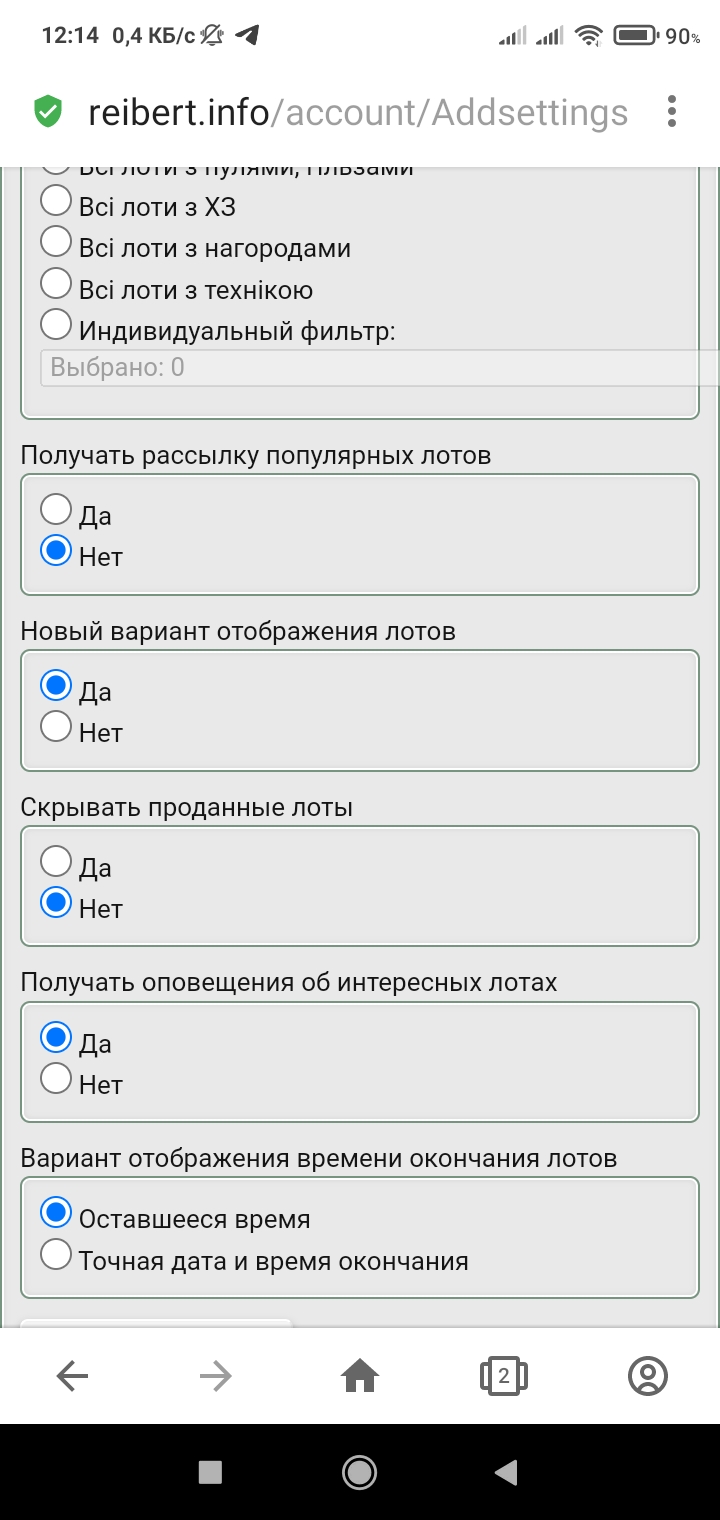Choose "Точная дата и время окончания" option
The width and height of the screenshot is (720, 1520).
(56, 1254)
